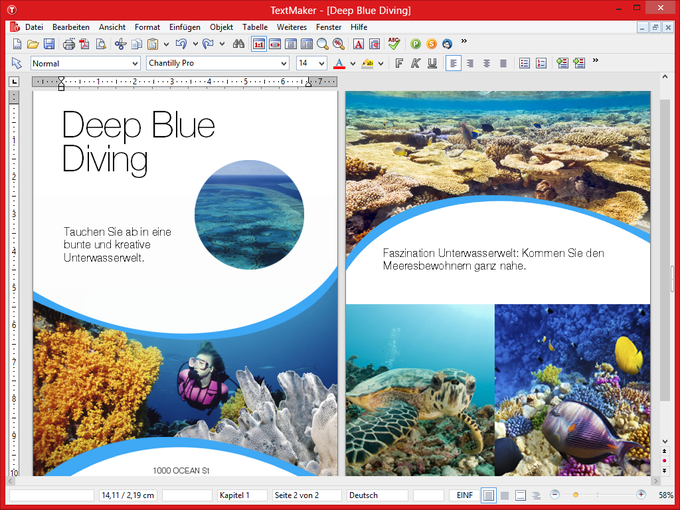This screenshot has height=510, width=680.
Task: Jump to next page with the double-arrow
Action: click(664, 471)
